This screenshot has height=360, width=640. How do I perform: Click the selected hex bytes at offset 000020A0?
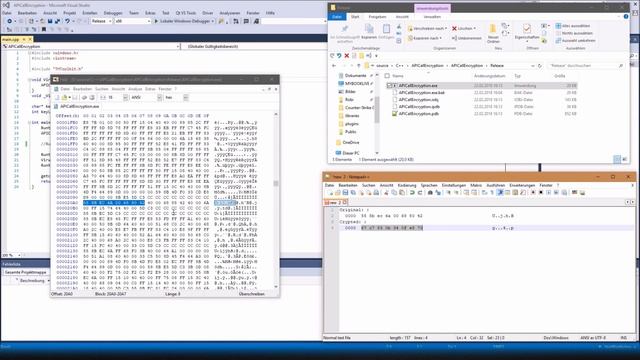coord(114,202)
